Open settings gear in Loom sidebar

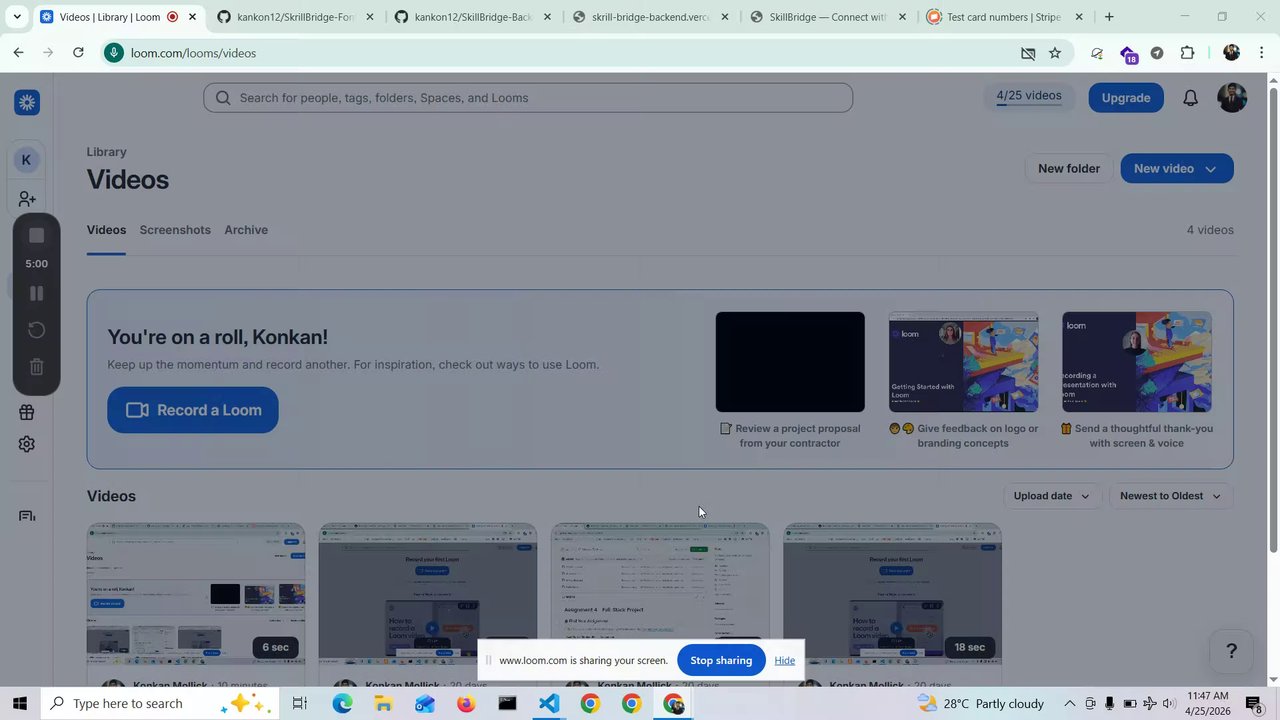point(27,444)
